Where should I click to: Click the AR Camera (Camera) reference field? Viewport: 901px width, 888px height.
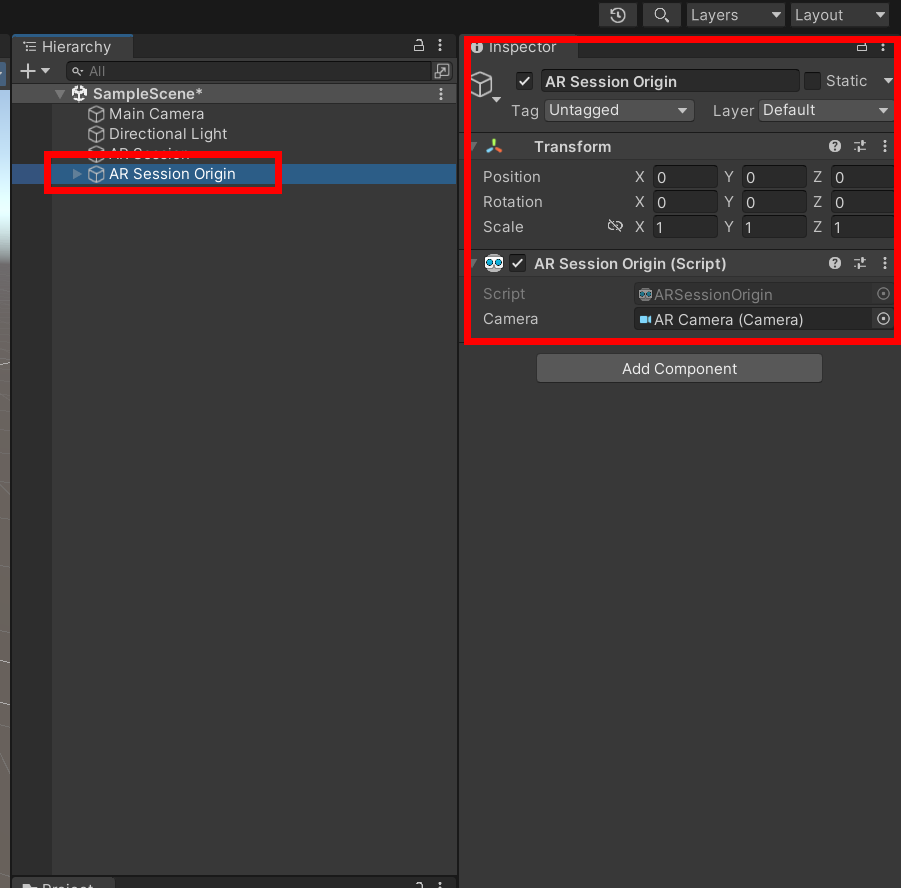753,319
